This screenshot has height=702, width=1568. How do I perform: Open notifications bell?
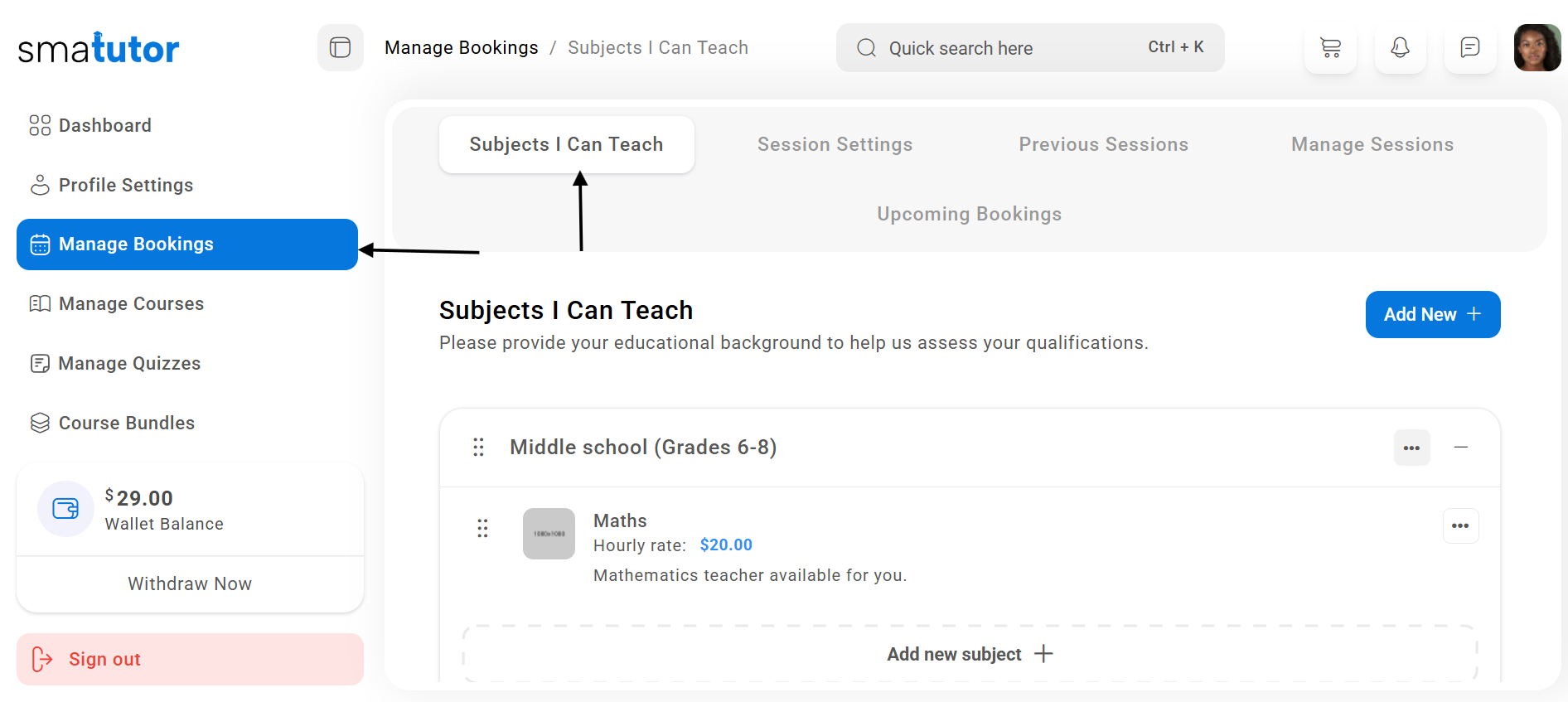[1400, 47]
